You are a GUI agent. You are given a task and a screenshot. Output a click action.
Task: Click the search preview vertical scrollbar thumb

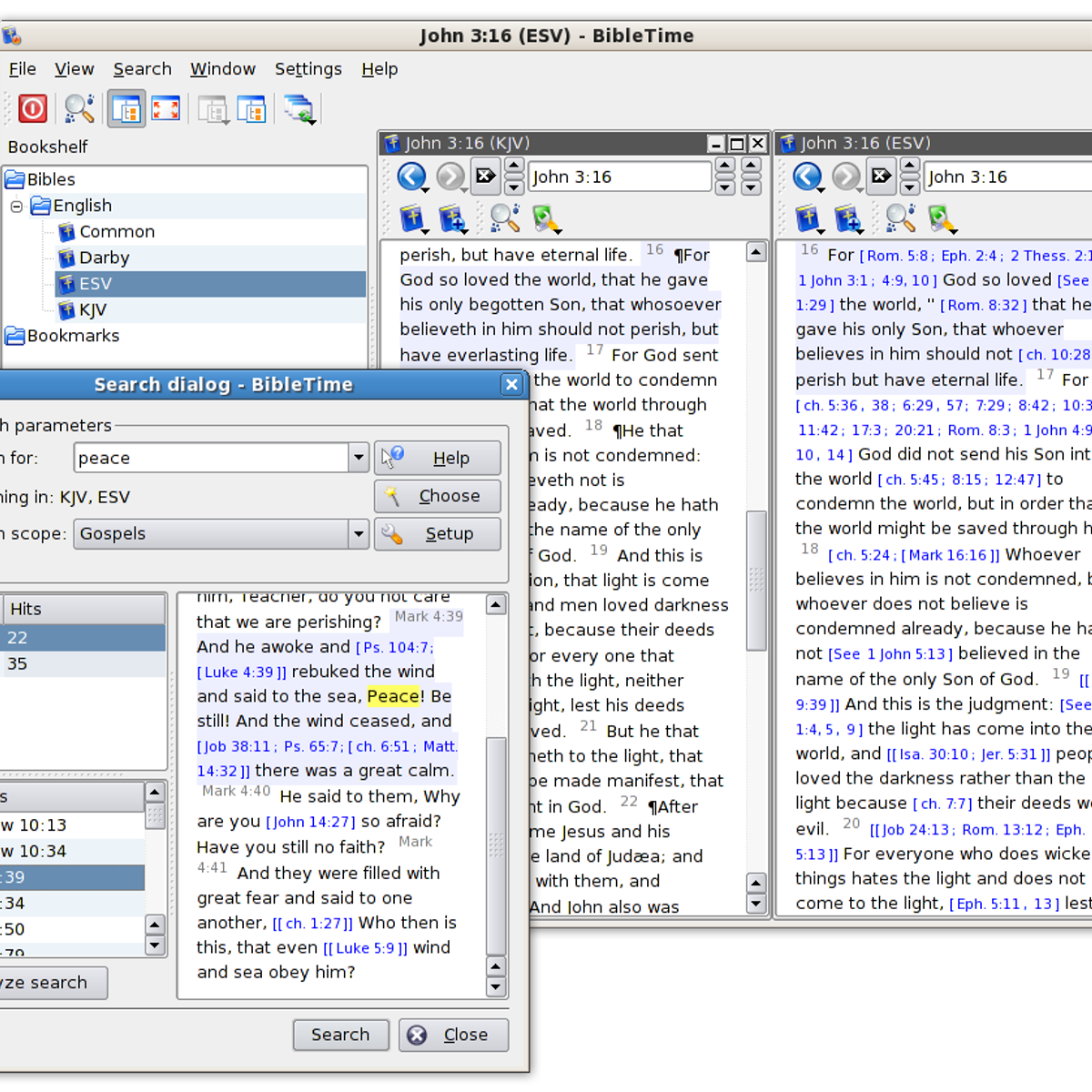pyautogui.click(x=496, y=844)
